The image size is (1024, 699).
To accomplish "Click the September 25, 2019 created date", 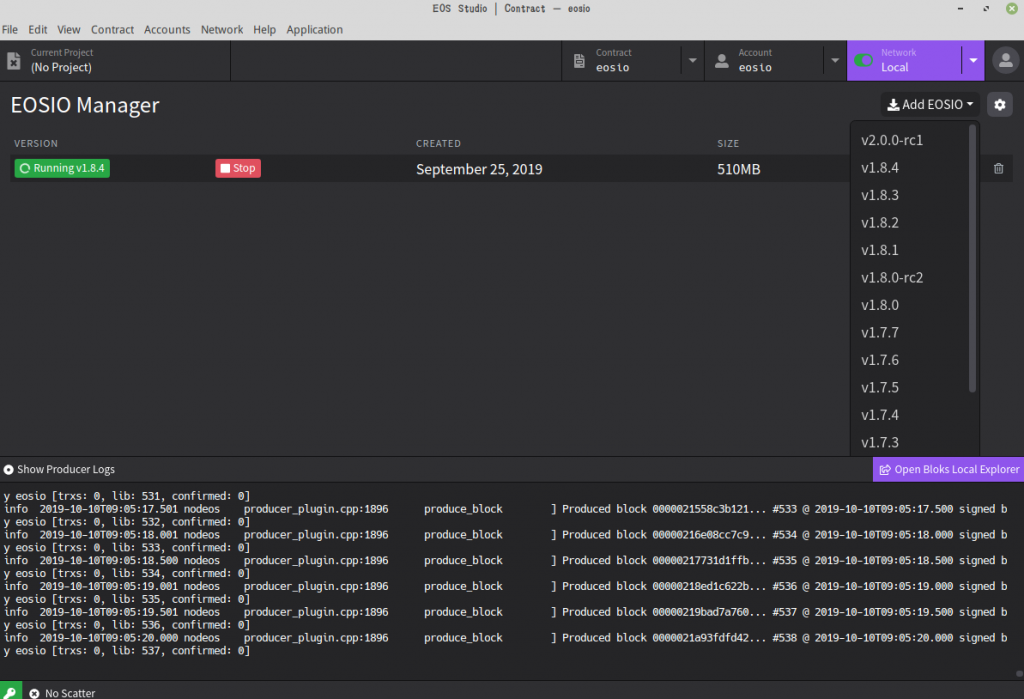I will (479, 169).
